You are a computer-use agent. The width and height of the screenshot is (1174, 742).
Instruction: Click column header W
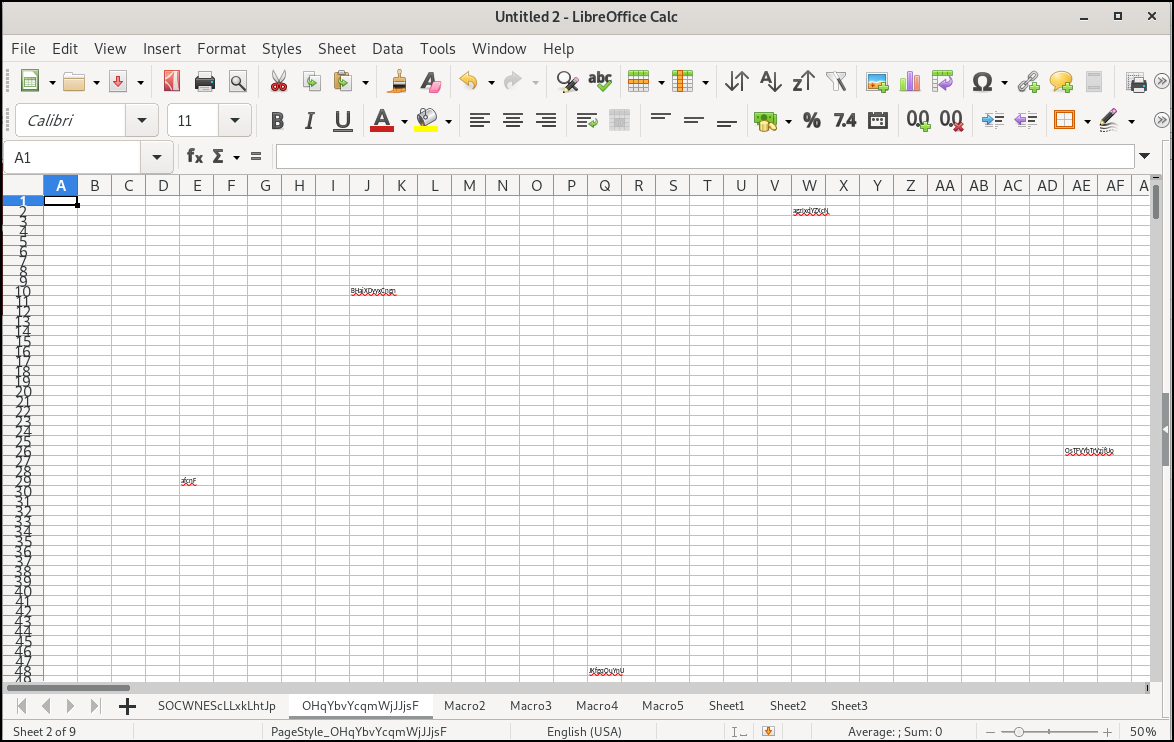(x=809, y=185)
